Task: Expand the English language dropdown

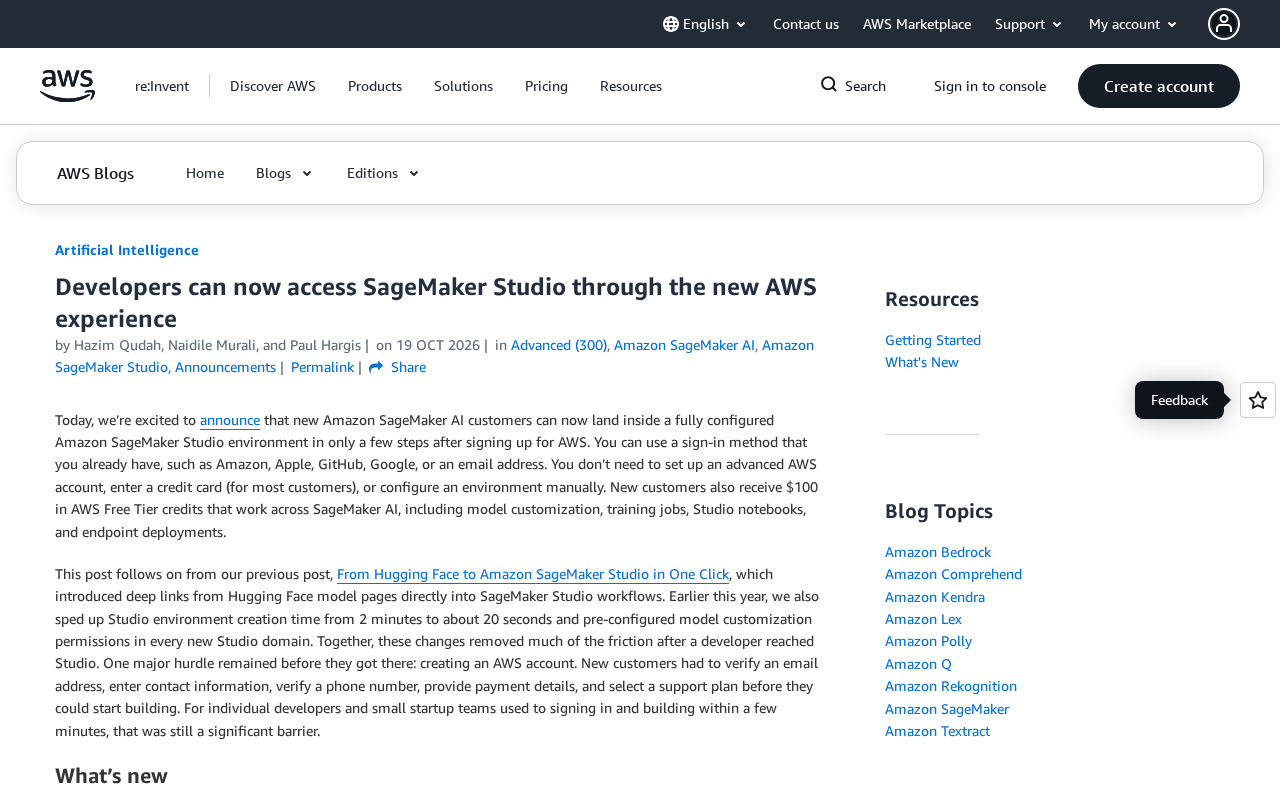Action: click(x=705, y=24)
